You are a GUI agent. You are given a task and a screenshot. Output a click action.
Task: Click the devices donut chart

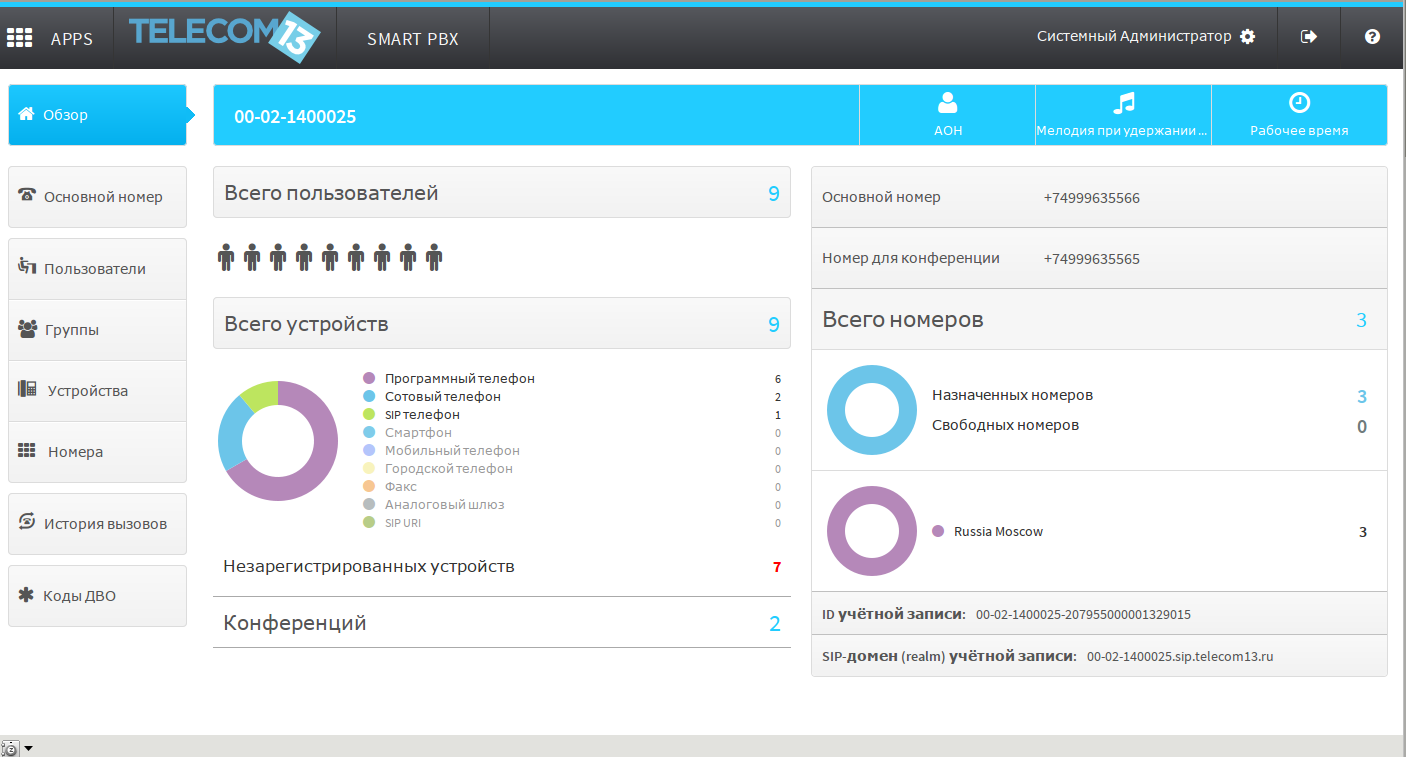click(x=278, y=441)
